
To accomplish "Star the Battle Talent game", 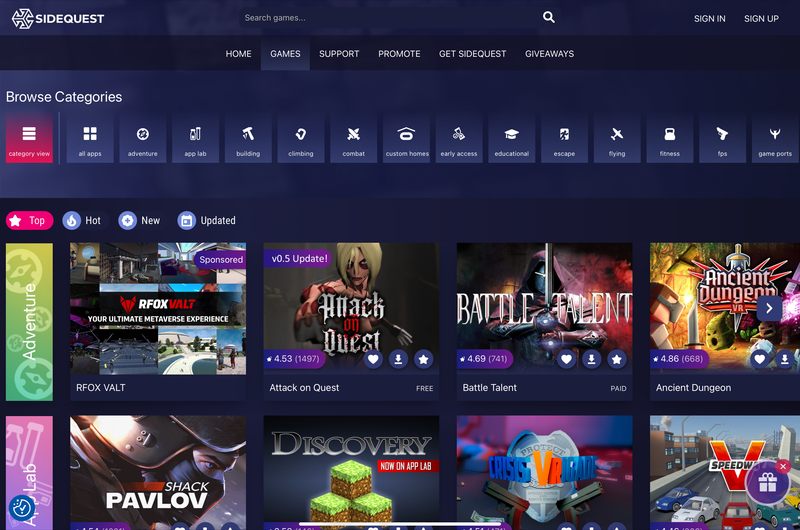I will coord(616,359).
